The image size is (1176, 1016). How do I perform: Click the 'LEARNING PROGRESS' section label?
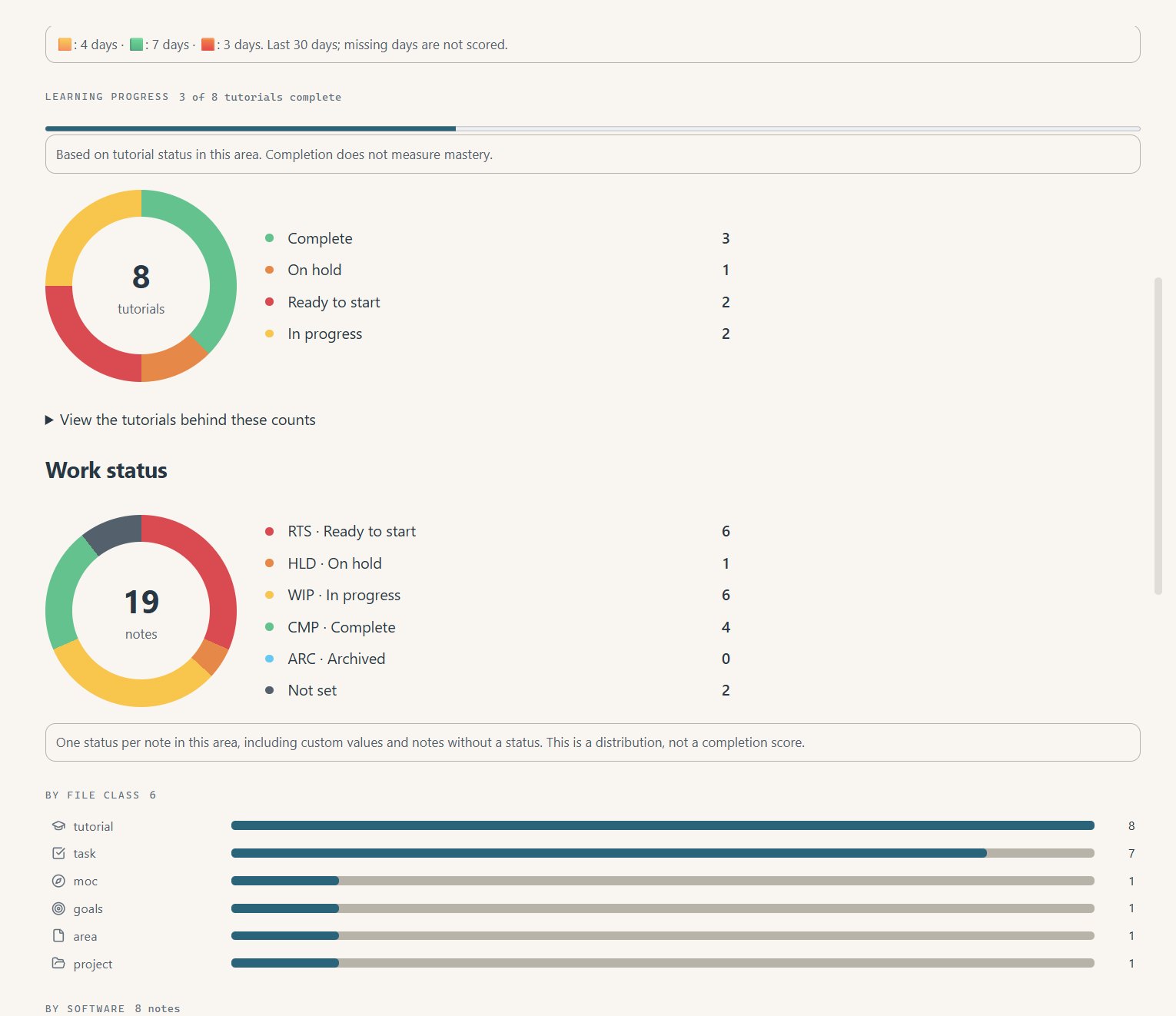click(107, 97)
